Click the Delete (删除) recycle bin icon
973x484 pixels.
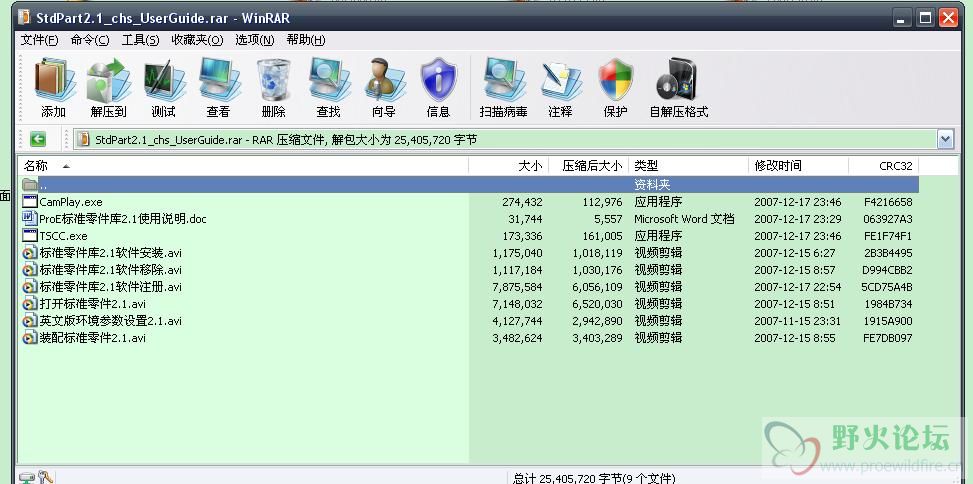[x=274, y=80]
